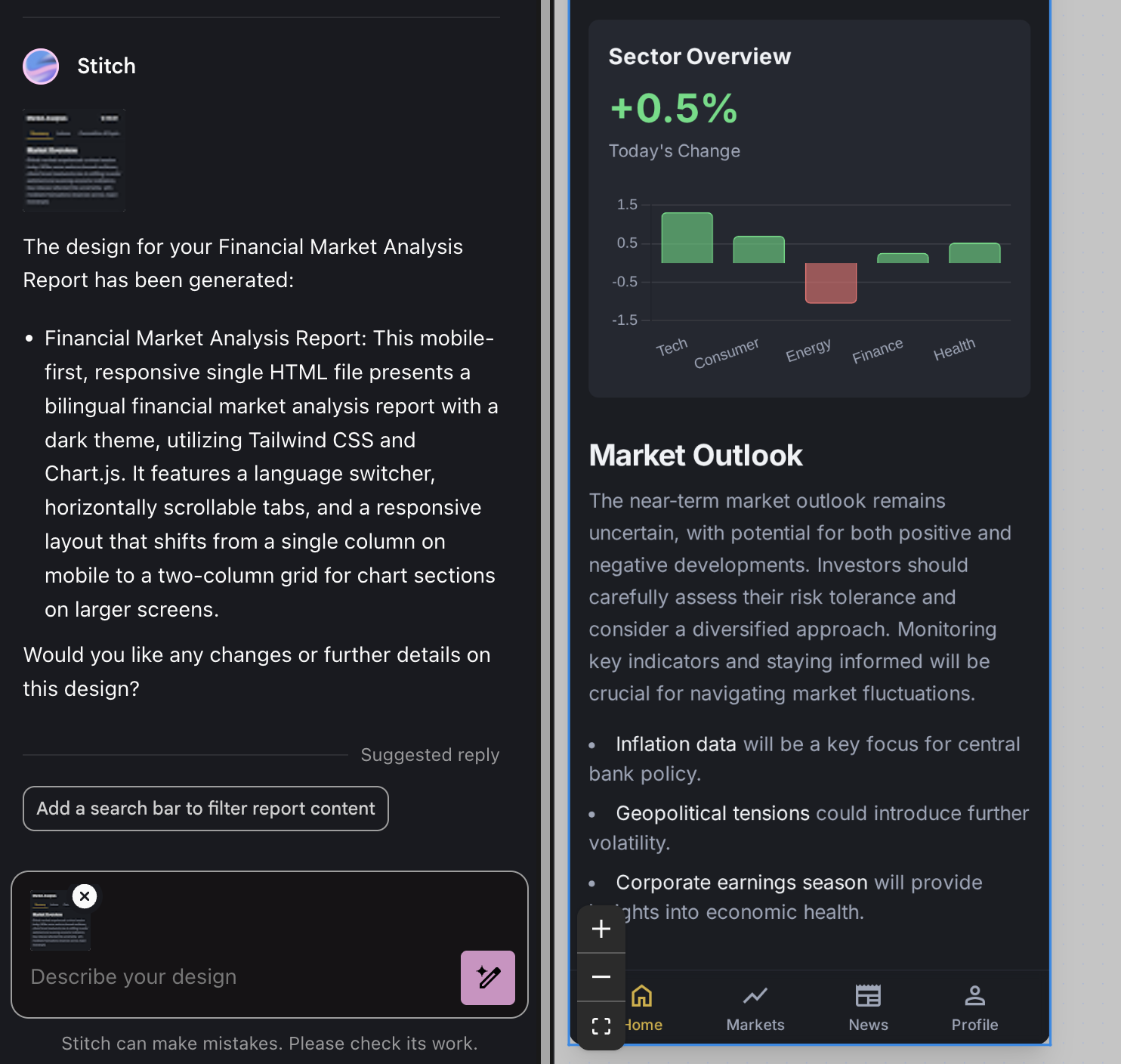Click the Tech bar in the sector chart

[687, 238]
